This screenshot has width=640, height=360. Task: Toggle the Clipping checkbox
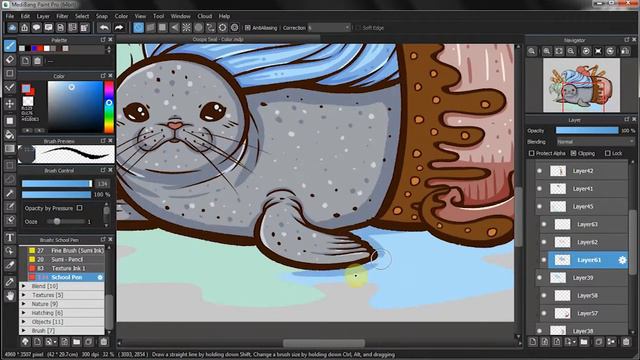573,153
